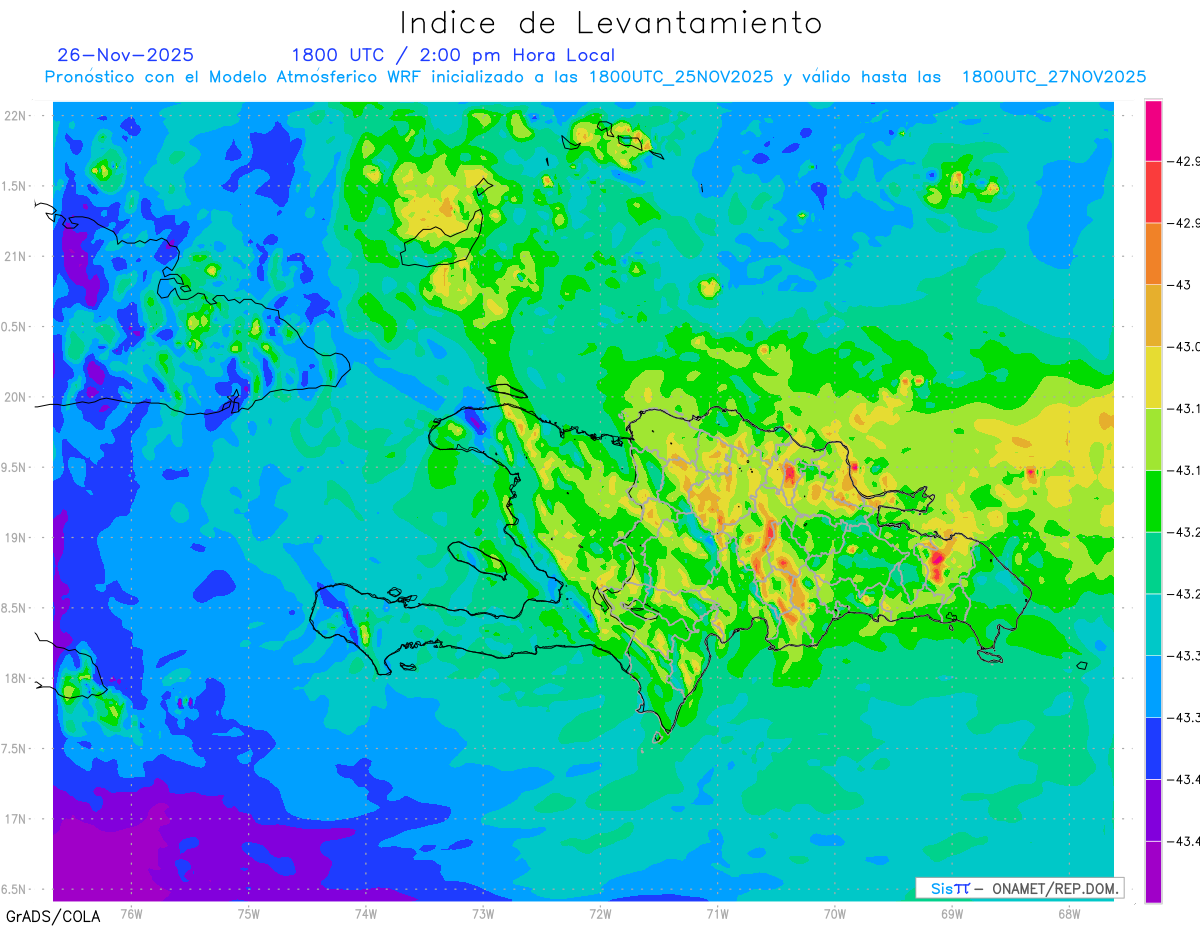The width and height of the screenshot is (1200, 927).
Task: Select the lime yellow-green legend swatch
Action: pyautogui.click(x=1153, y=439)
